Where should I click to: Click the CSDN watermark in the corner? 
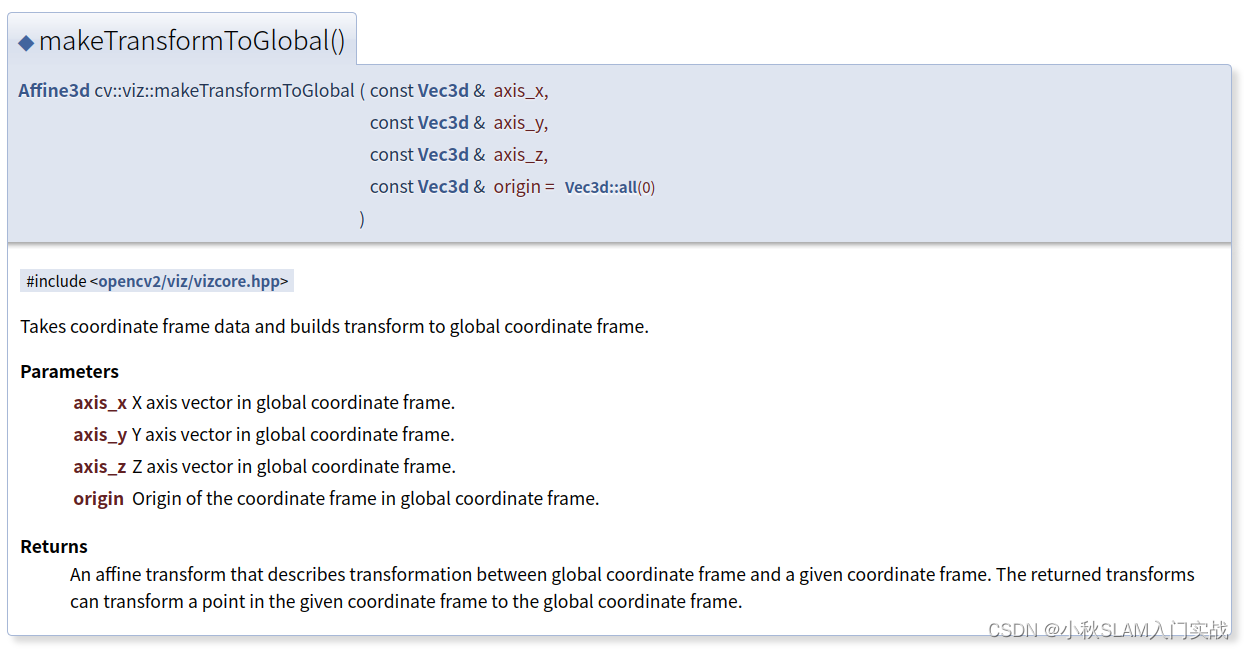pos(1108,630)
